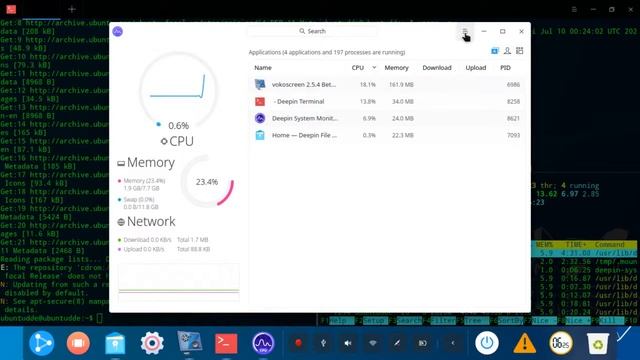
Task: Click the vokoscreen app icon in list
Action: (x=260, y=84)
